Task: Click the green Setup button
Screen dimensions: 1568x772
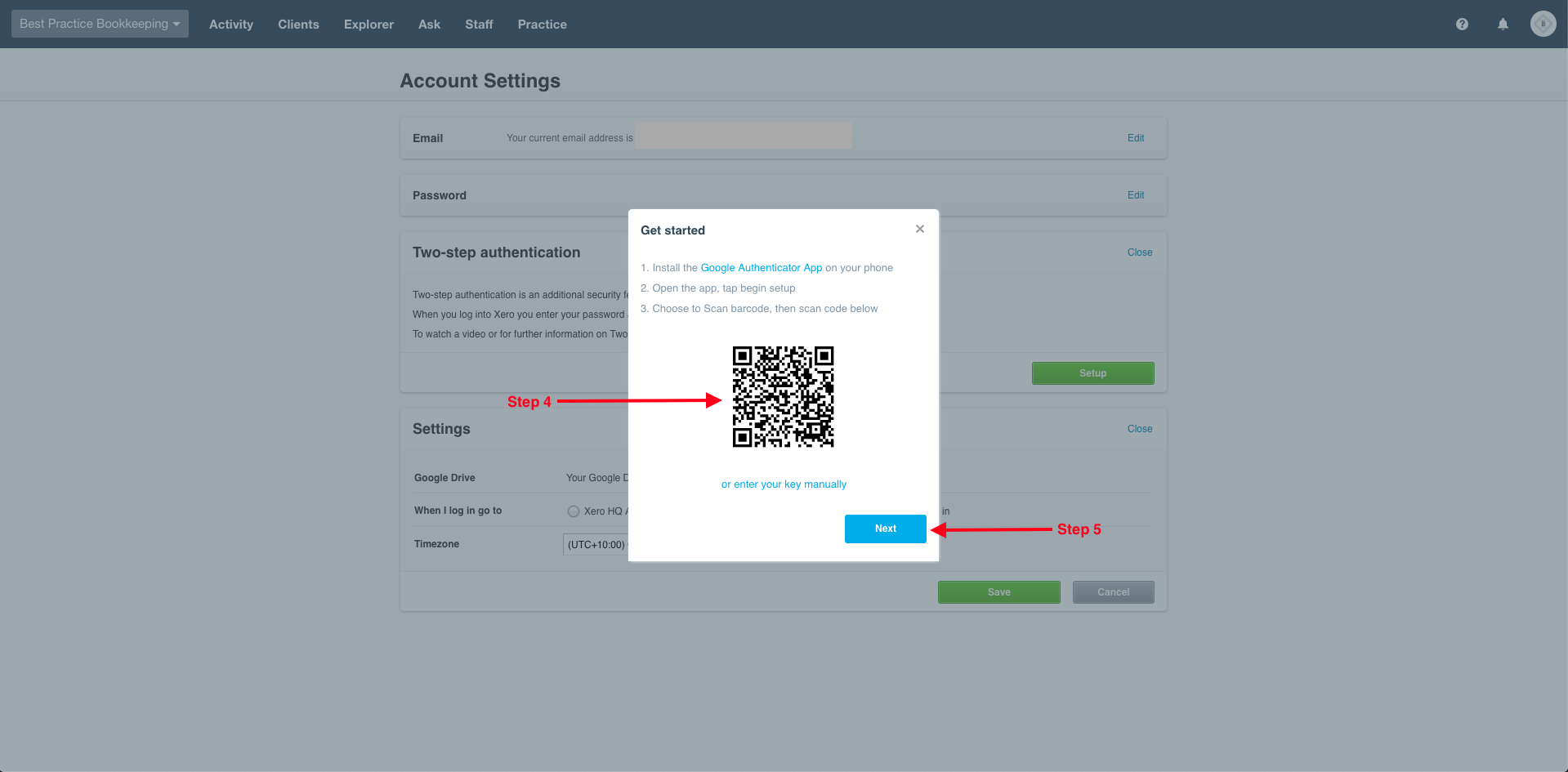Action: [1093, 373]
